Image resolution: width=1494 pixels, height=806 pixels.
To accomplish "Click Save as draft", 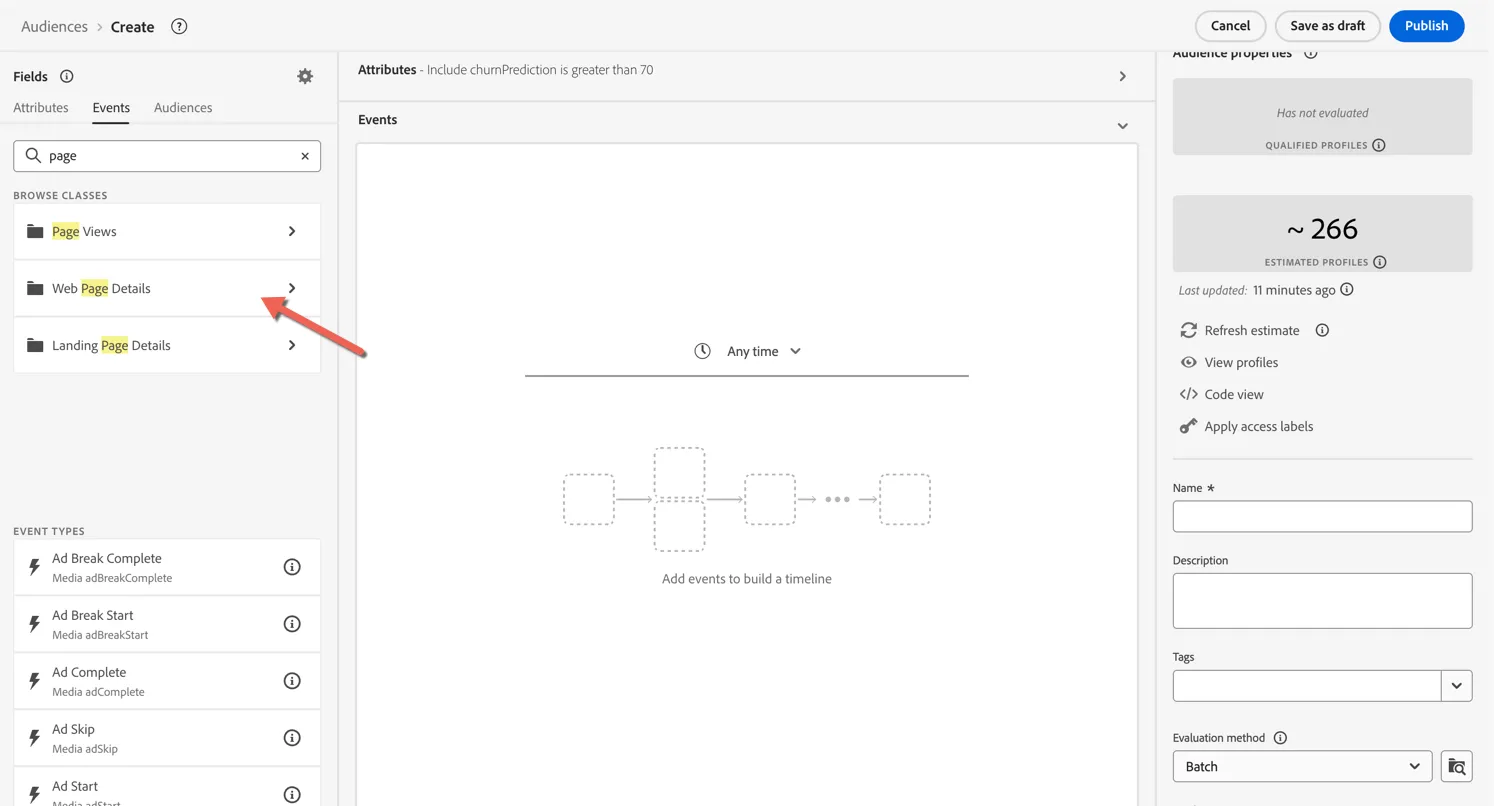I will tap(1327, 26).
